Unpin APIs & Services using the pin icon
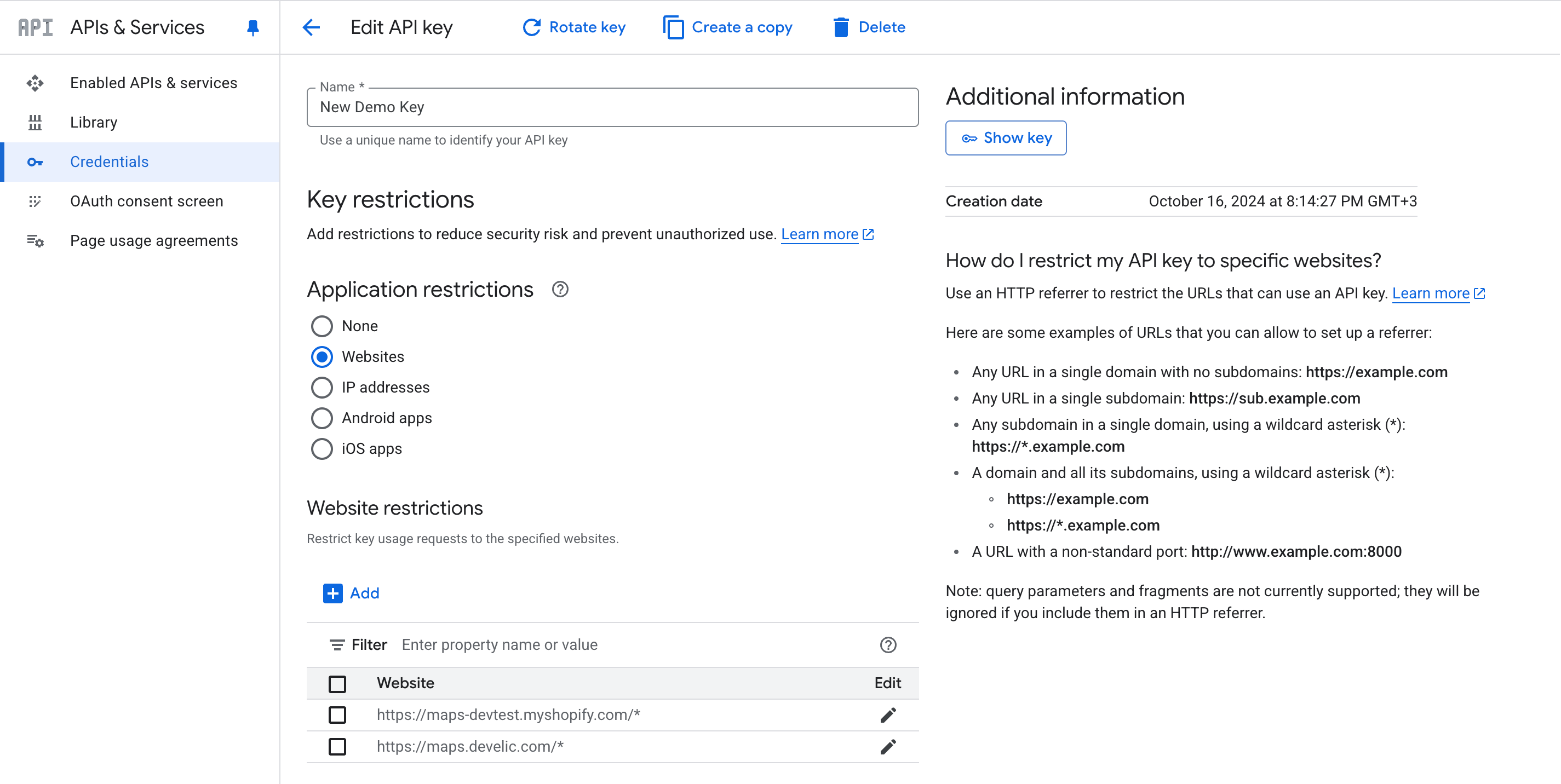 (253, 27)
